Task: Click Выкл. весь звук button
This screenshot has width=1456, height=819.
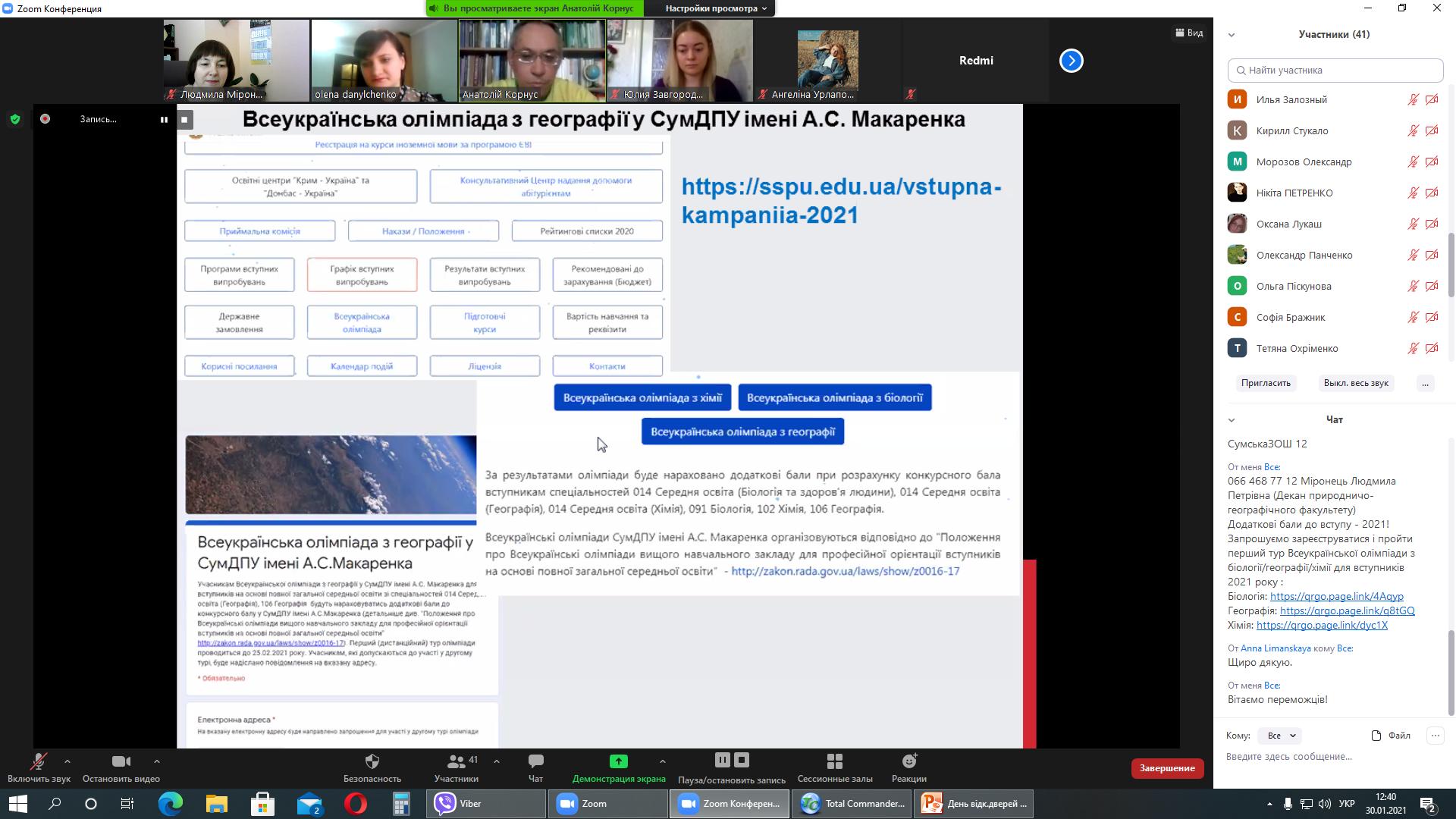Action: click(1356, 383)
